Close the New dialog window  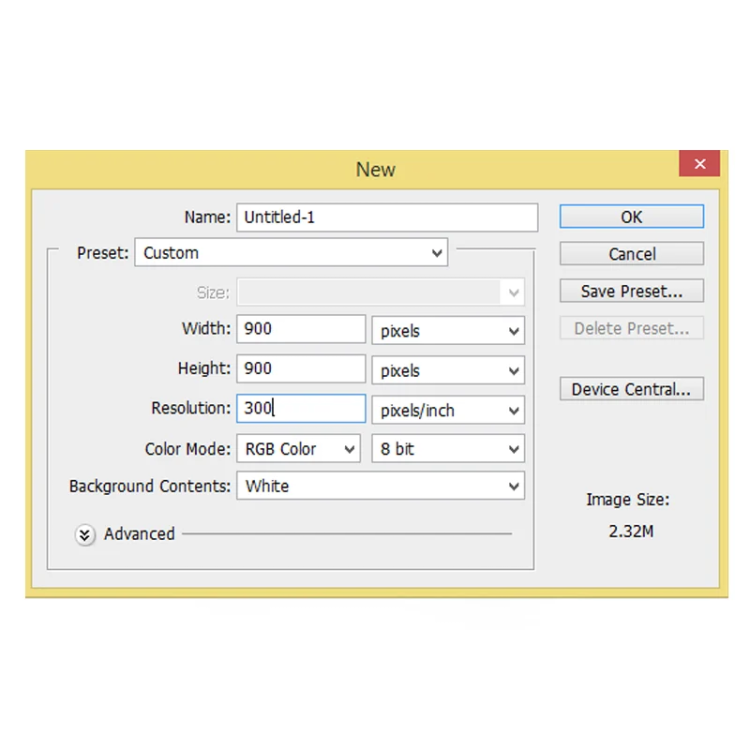[x=699, y=165]
